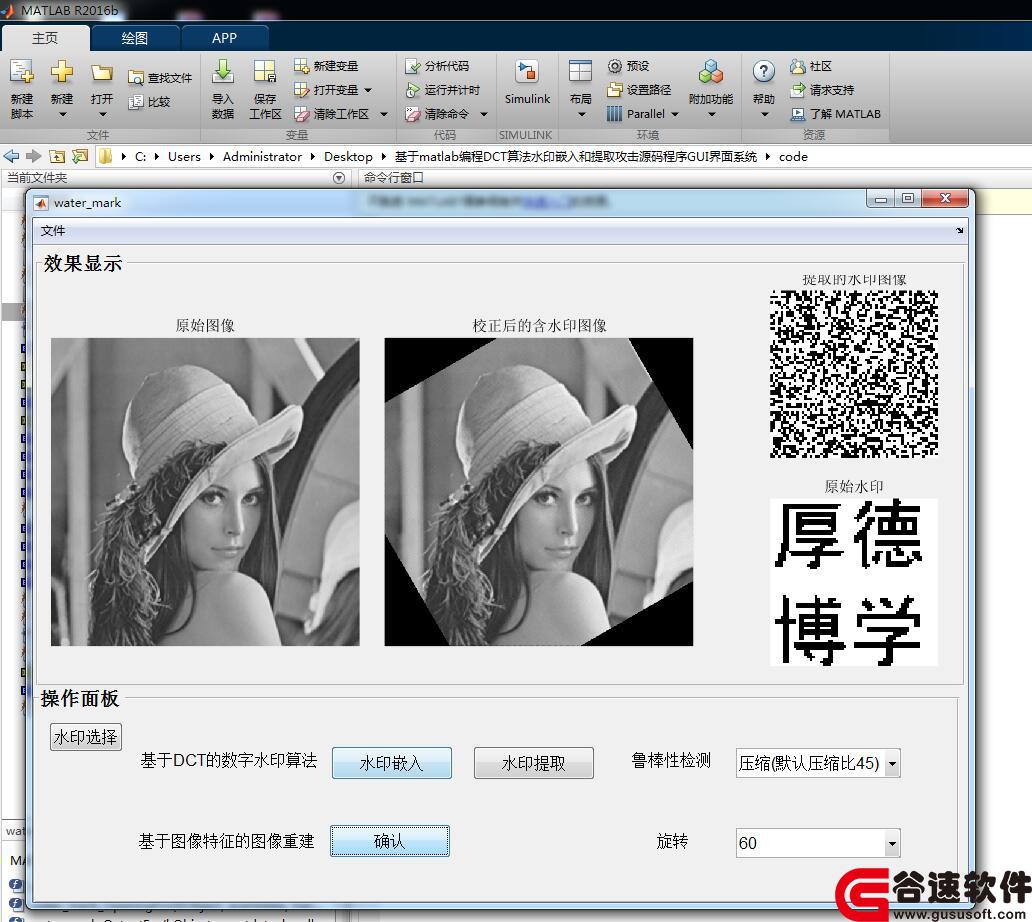Click the 确认 button

[390, 842]
